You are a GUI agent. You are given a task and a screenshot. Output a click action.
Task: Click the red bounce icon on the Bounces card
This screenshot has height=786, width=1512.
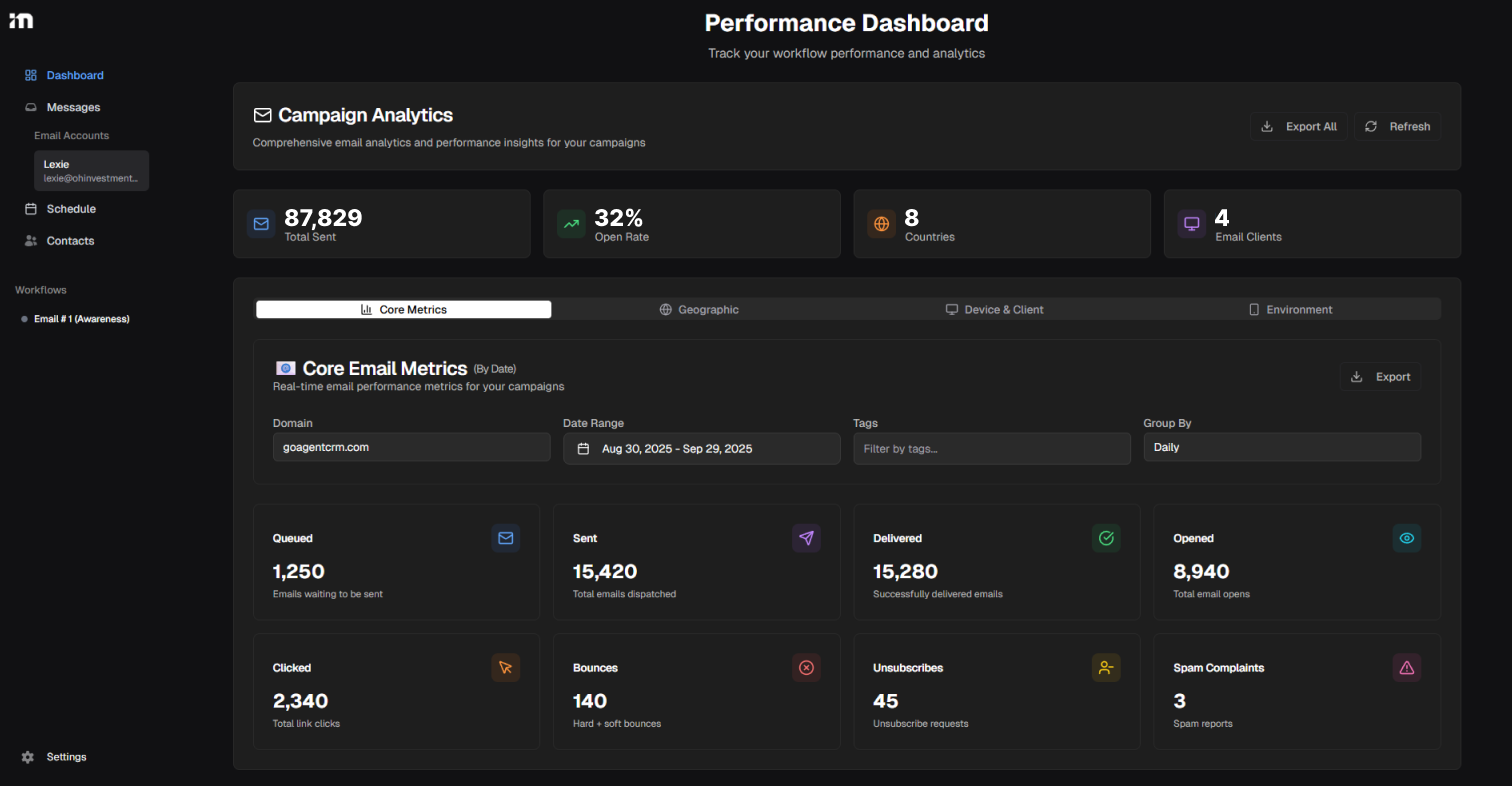tap(806, 667)
